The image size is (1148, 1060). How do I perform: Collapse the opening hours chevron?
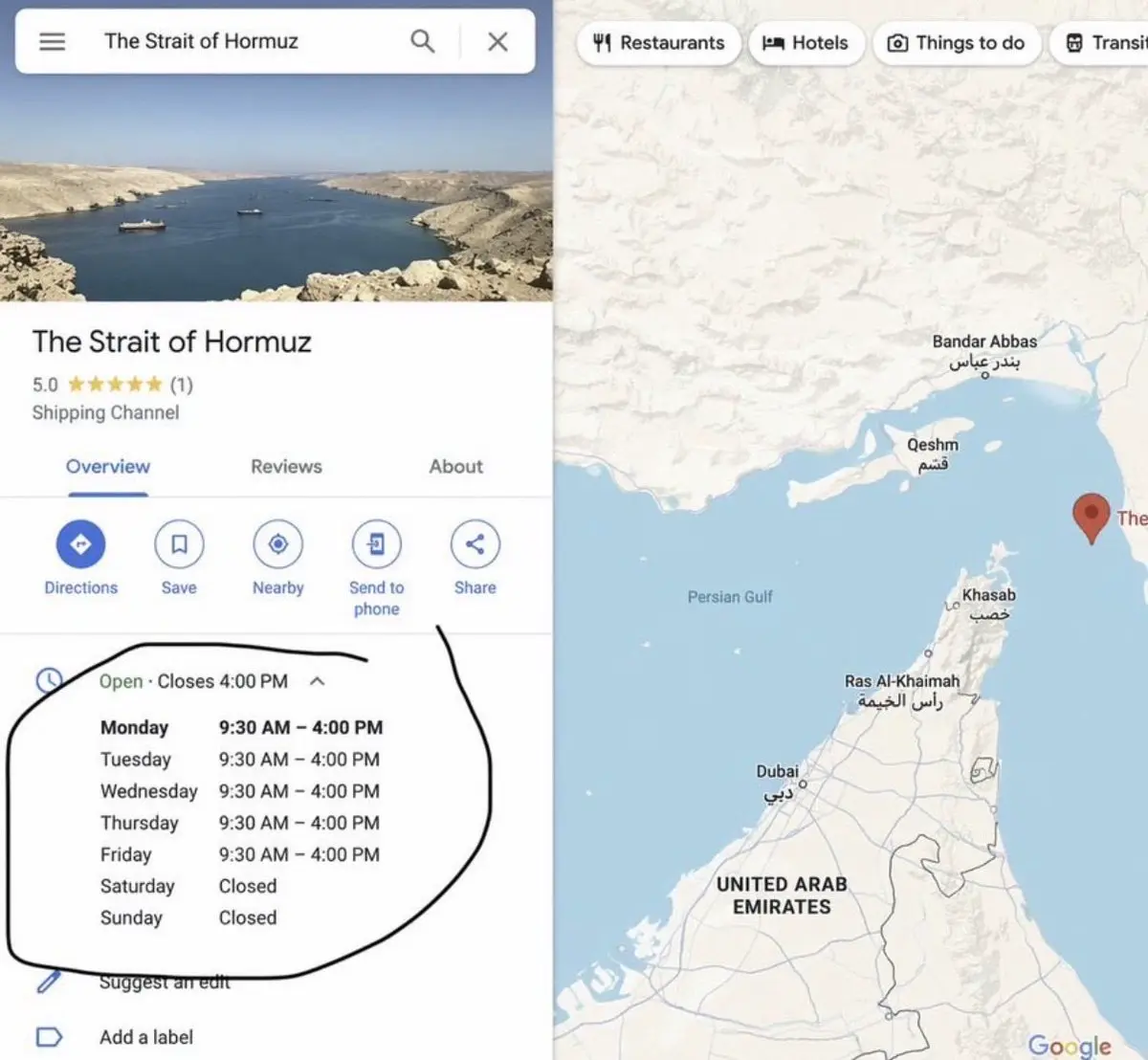click(318, 681)
